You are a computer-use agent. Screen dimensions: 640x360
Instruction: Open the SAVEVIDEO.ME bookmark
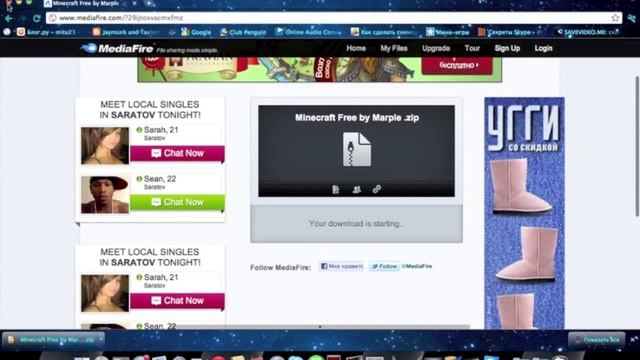click(588, 32)
